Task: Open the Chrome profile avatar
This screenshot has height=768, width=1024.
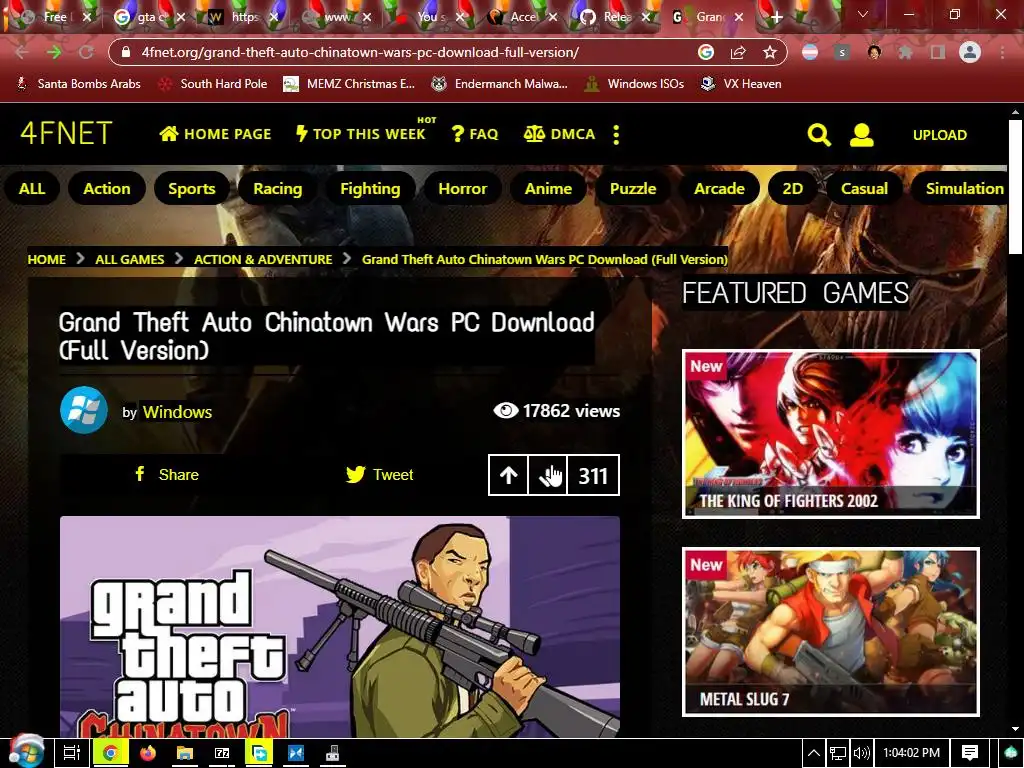Action: (x=970, y=52)
